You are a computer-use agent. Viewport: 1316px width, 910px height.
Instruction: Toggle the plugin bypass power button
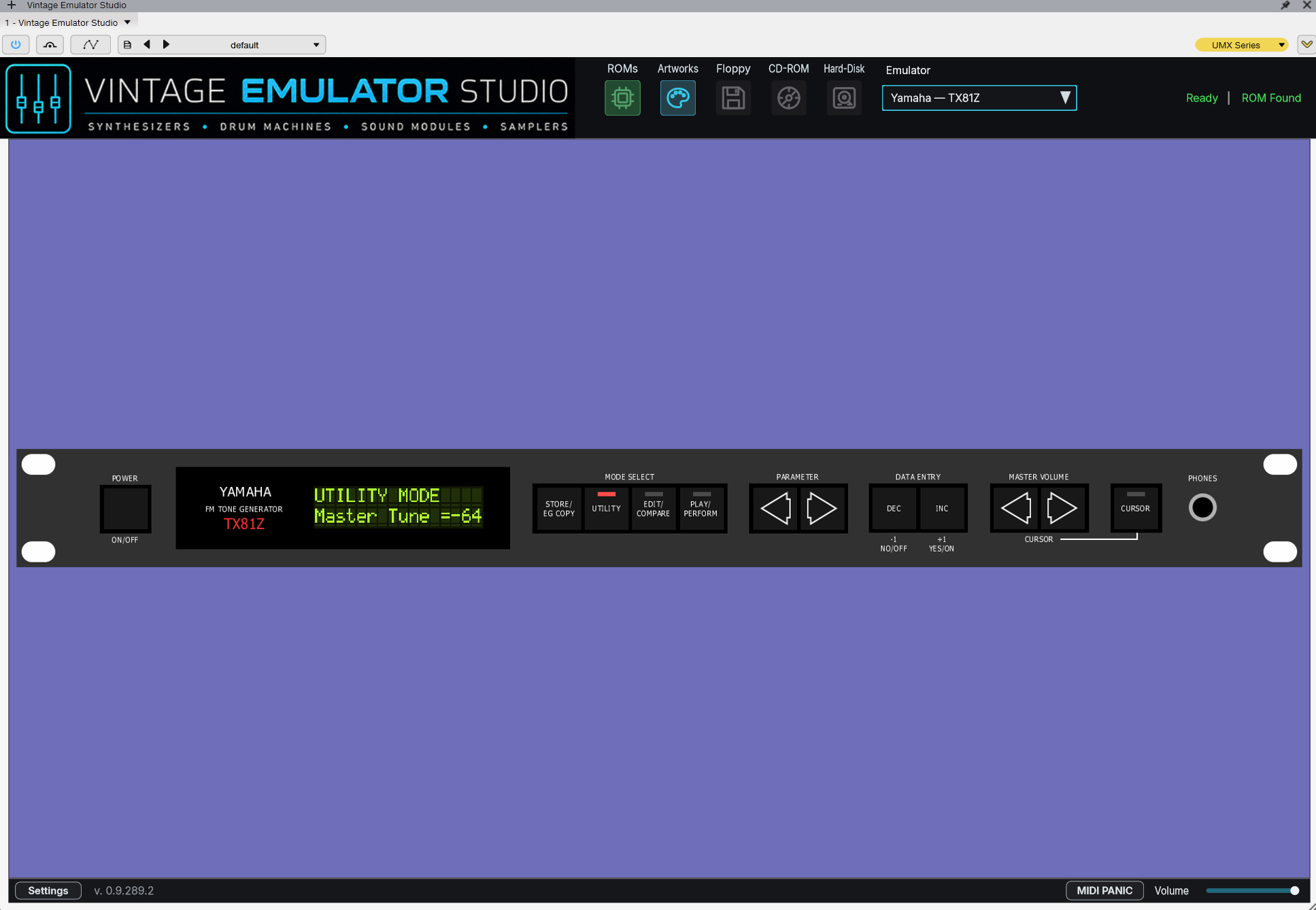coord(16,45)
